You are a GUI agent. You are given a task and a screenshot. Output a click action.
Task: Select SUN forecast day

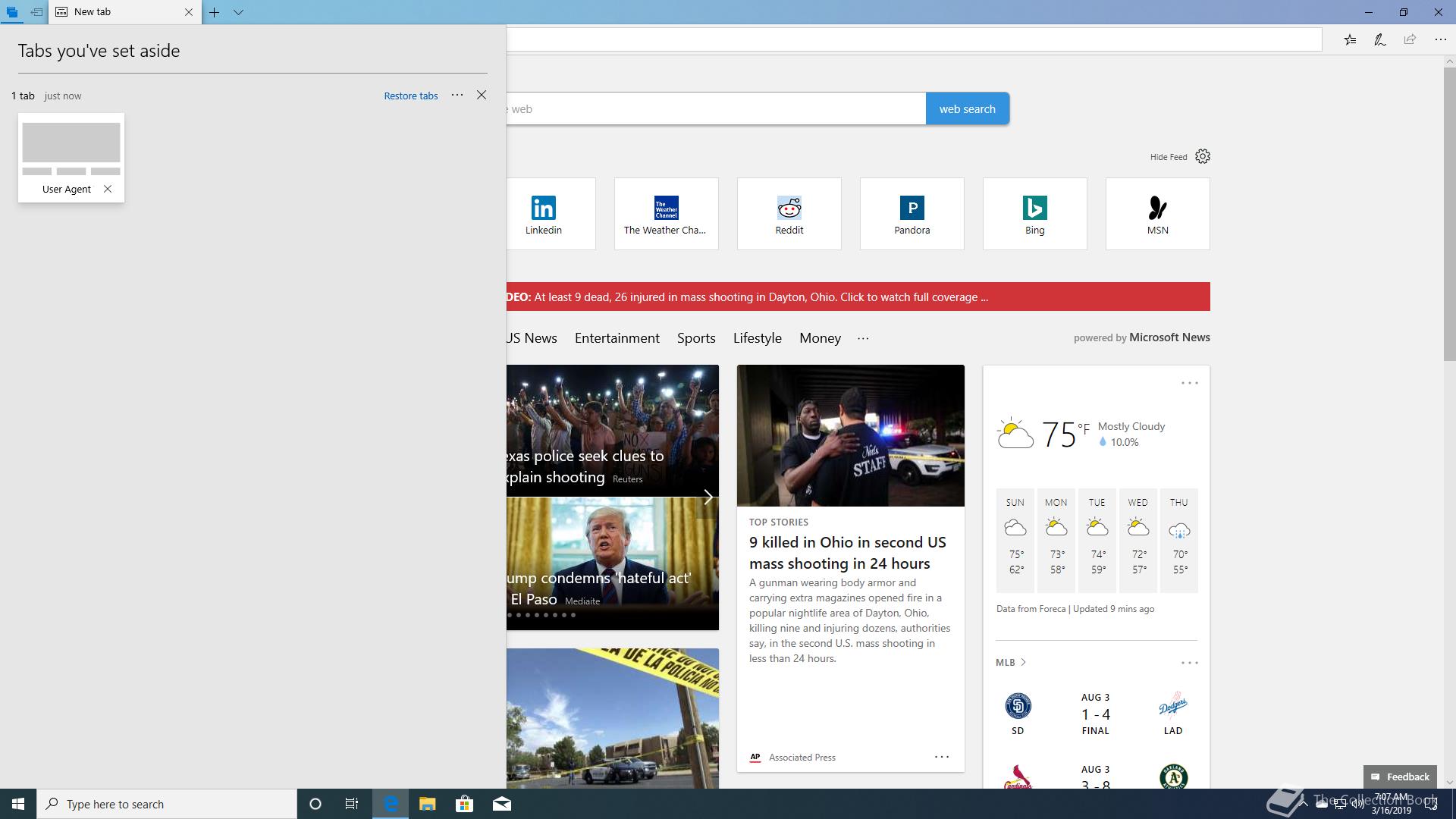(1015, 540)
